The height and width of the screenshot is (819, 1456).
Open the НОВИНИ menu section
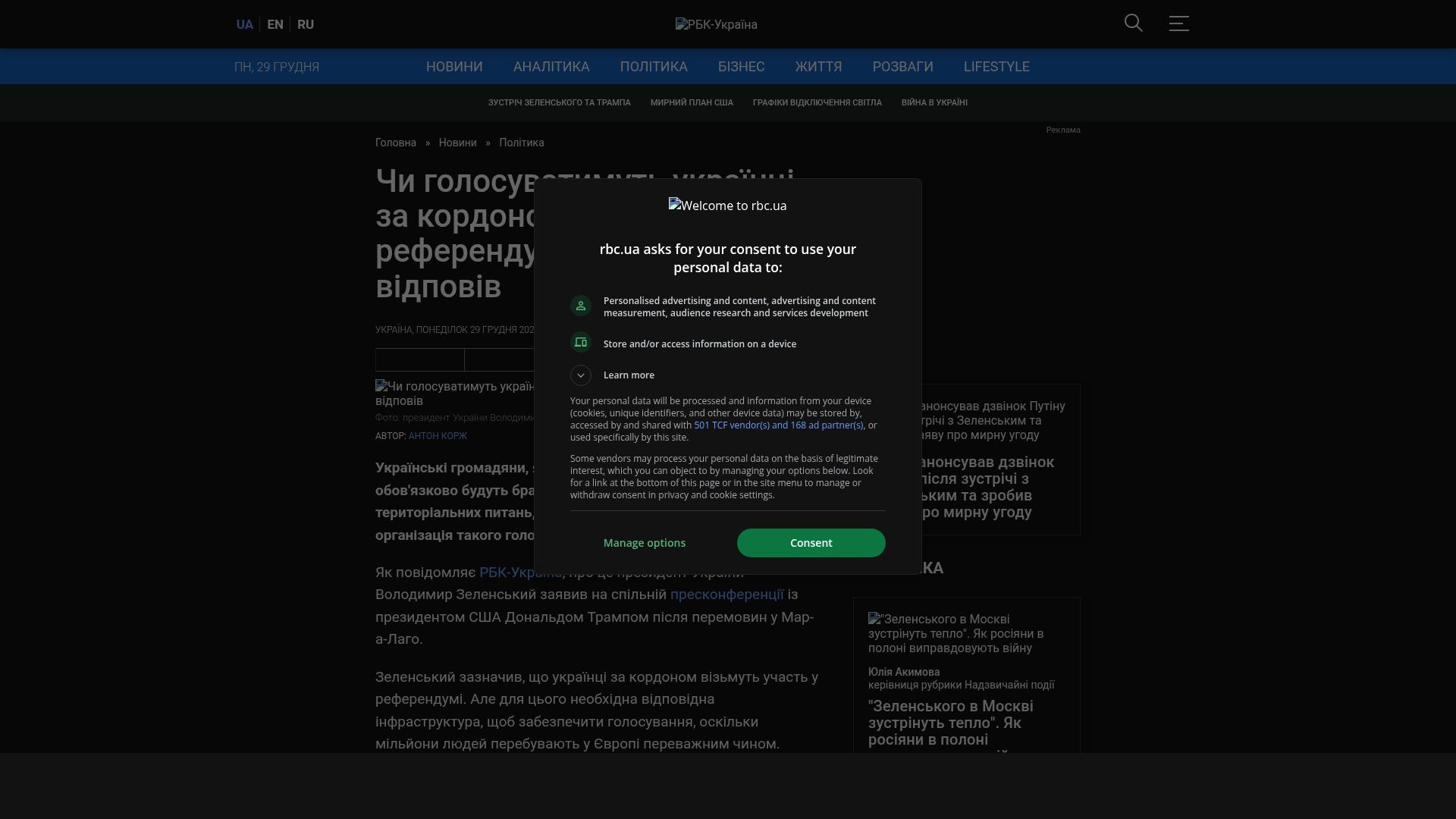point(454,67)
